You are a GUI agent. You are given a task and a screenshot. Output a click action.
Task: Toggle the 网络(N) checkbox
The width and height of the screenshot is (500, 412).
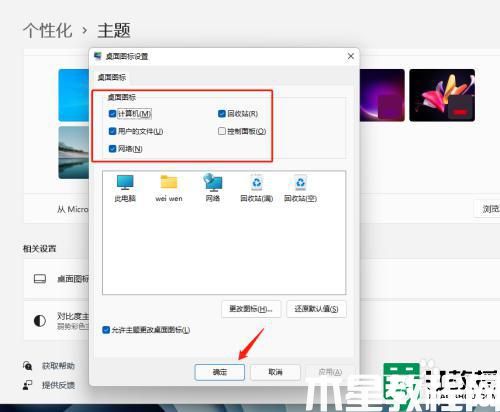point(112,148)
